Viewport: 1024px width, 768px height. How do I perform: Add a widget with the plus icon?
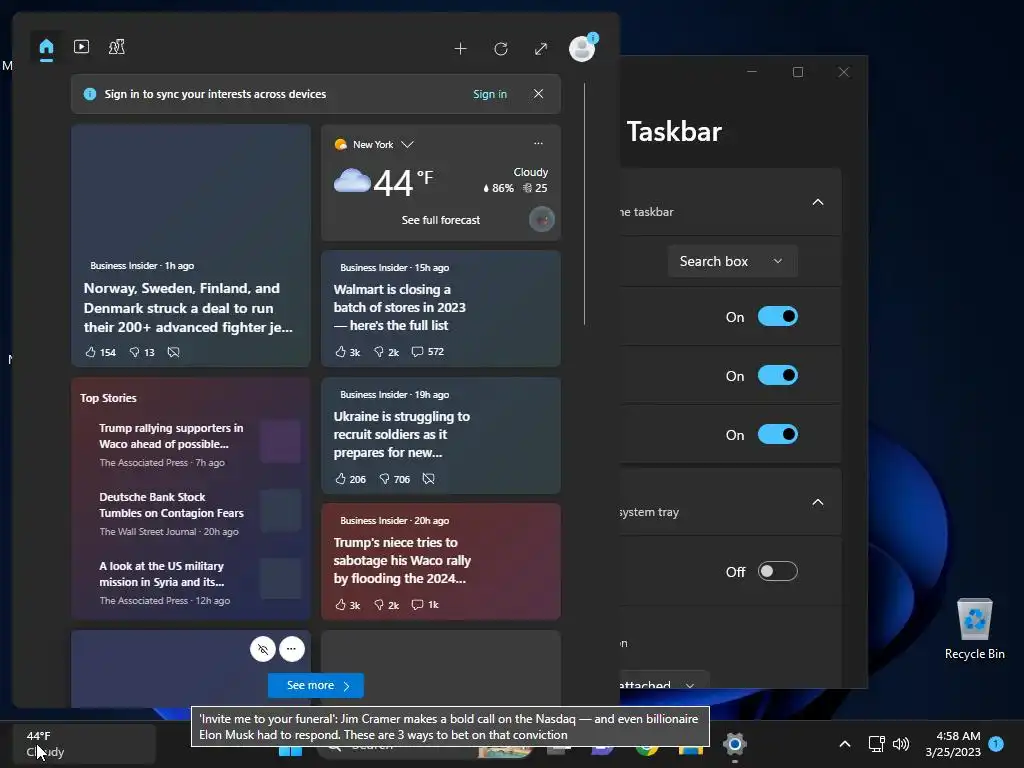click(460, 49)
